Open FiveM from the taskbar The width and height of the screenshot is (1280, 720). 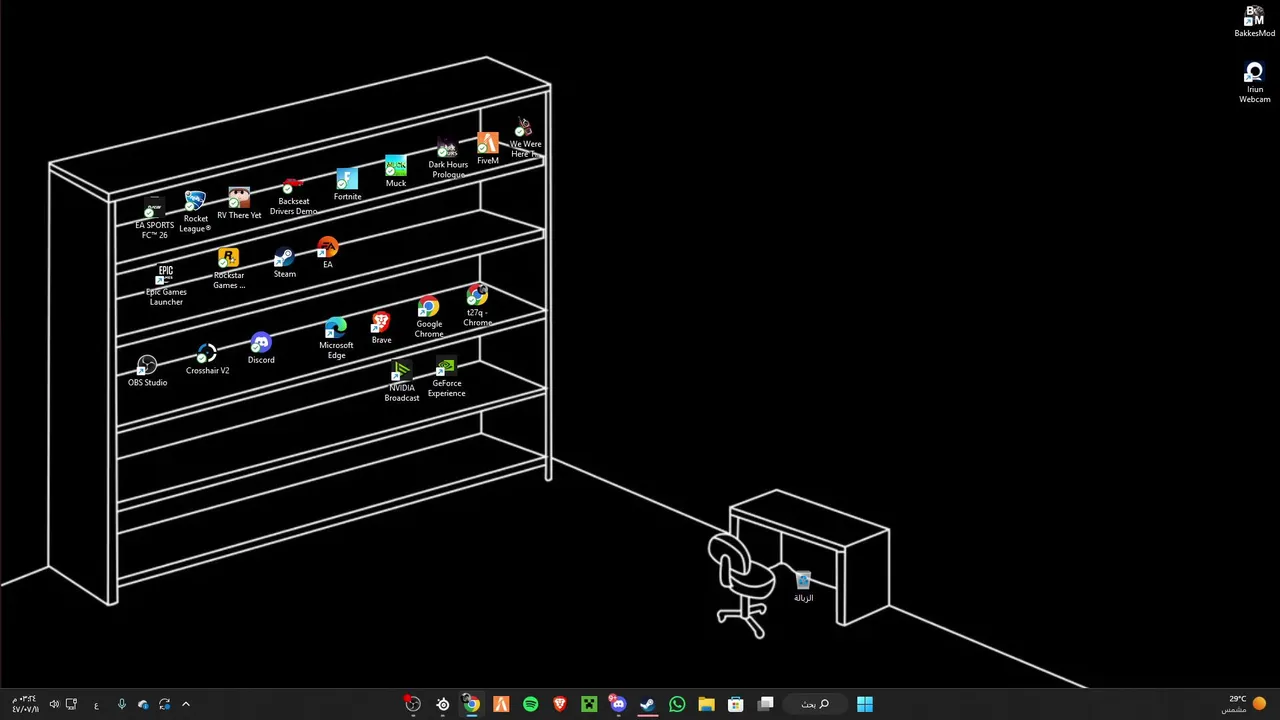point(501,704)
